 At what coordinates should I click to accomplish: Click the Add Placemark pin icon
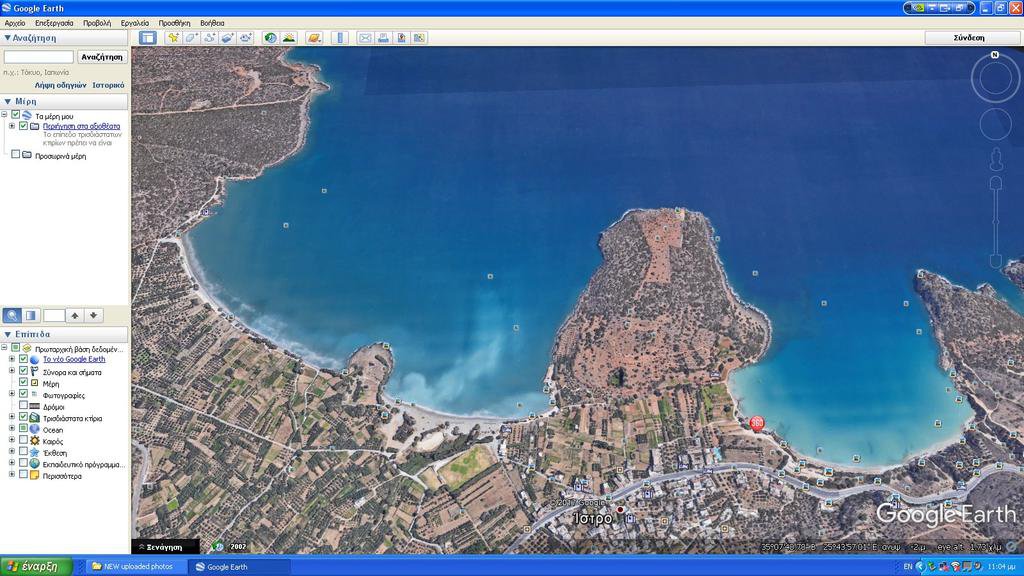[173, 38]
